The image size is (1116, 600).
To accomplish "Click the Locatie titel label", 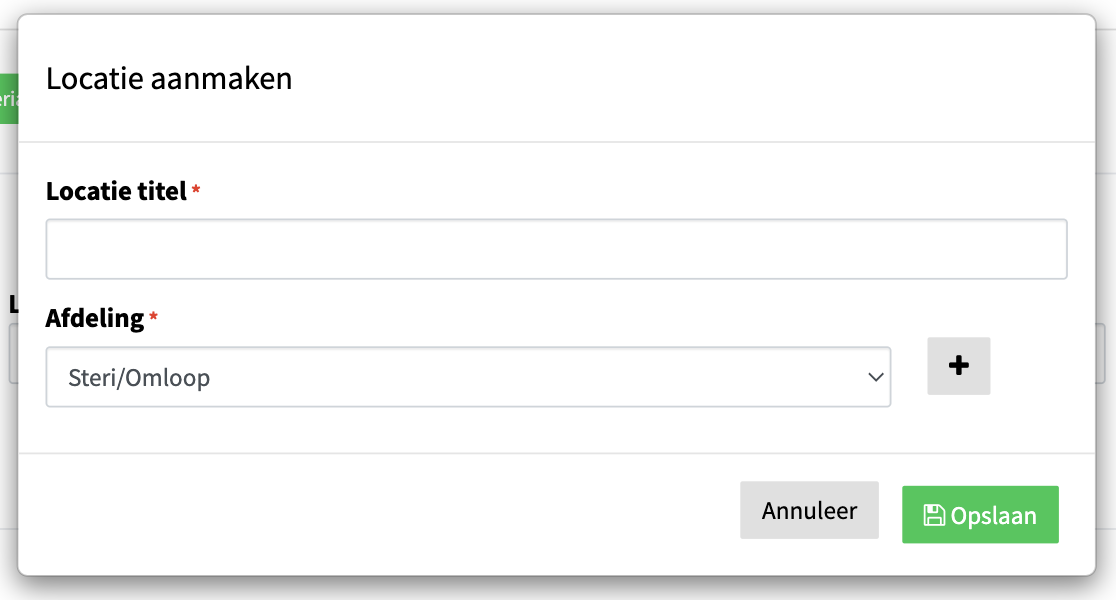I will tap(116, 191).
